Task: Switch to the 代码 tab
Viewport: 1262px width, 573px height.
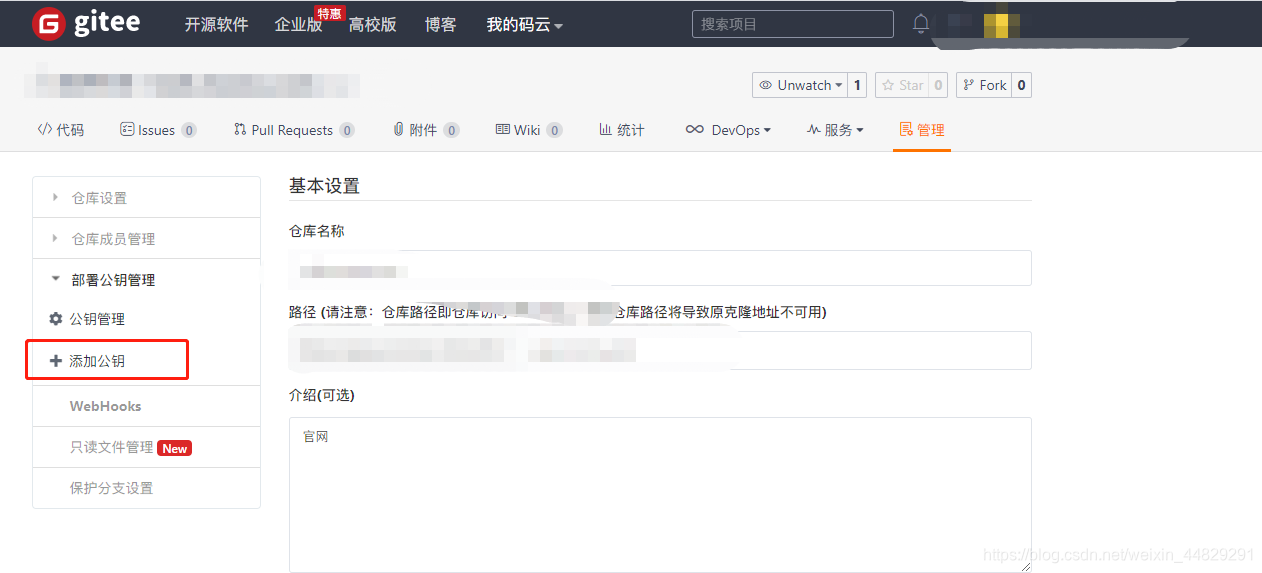Action: (61, 130)
